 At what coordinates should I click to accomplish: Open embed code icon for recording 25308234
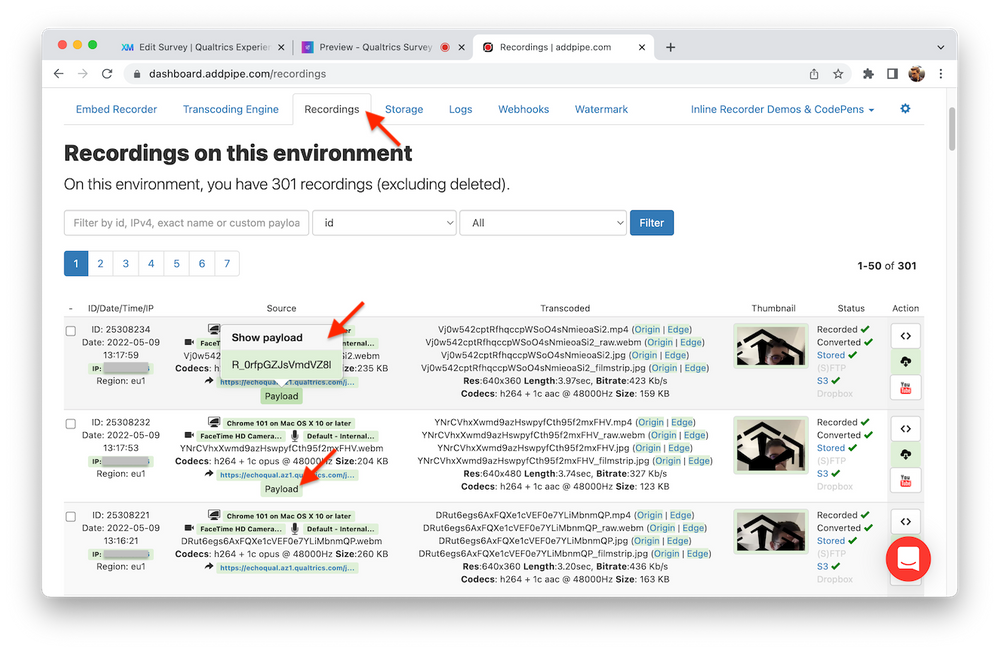click(905, 335)
